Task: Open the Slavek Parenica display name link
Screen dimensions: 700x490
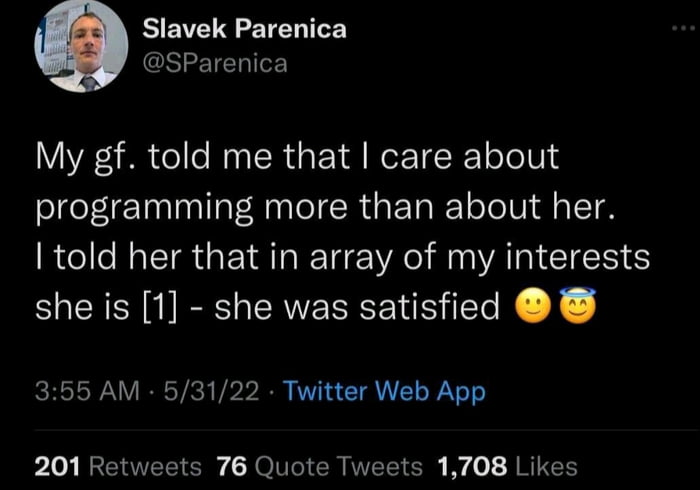Action: tap(244, 29)
